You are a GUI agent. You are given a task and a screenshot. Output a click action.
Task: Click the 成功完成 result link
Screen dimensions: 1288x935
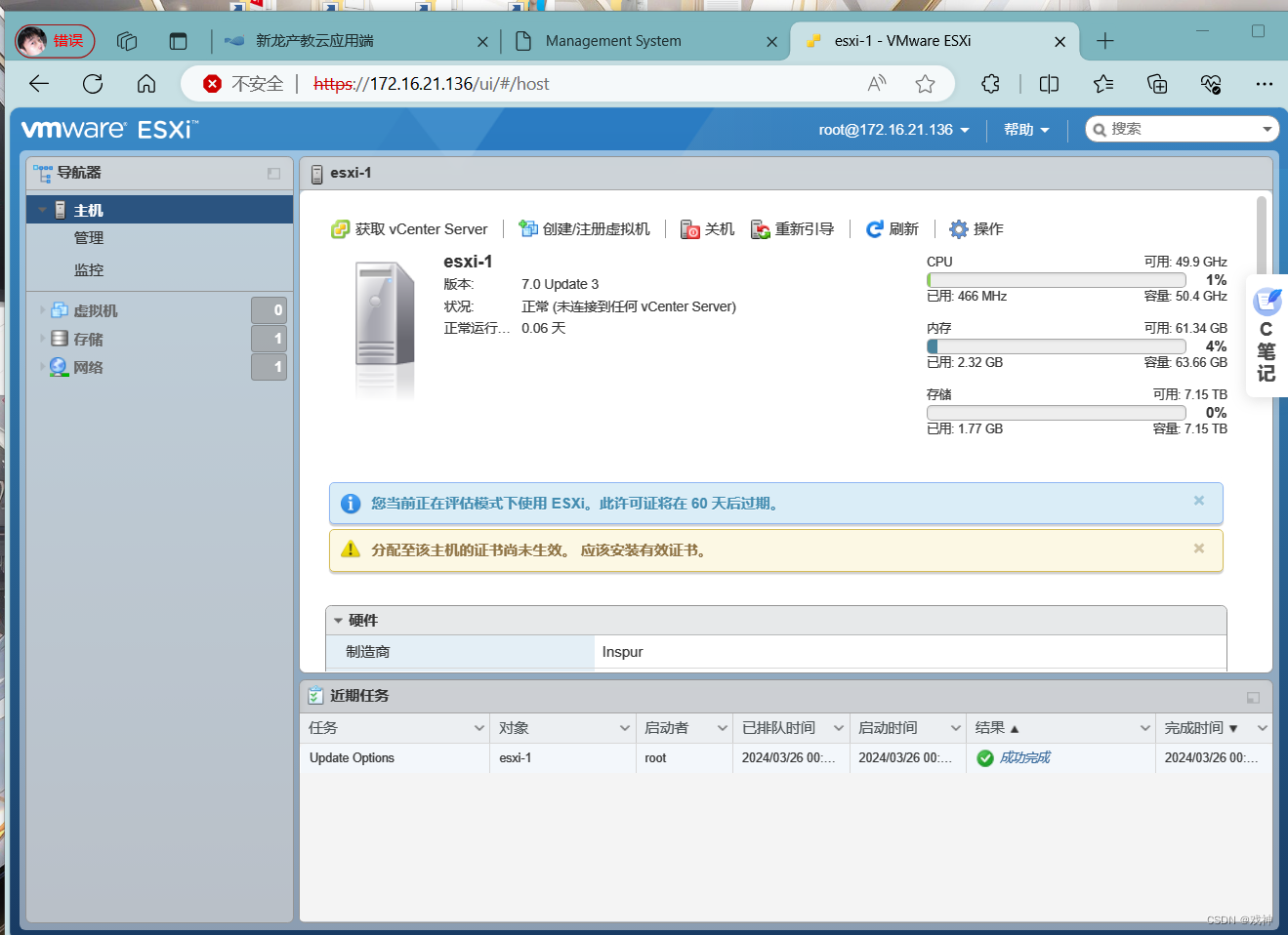pyautogui.click(x=1024, y=758)
